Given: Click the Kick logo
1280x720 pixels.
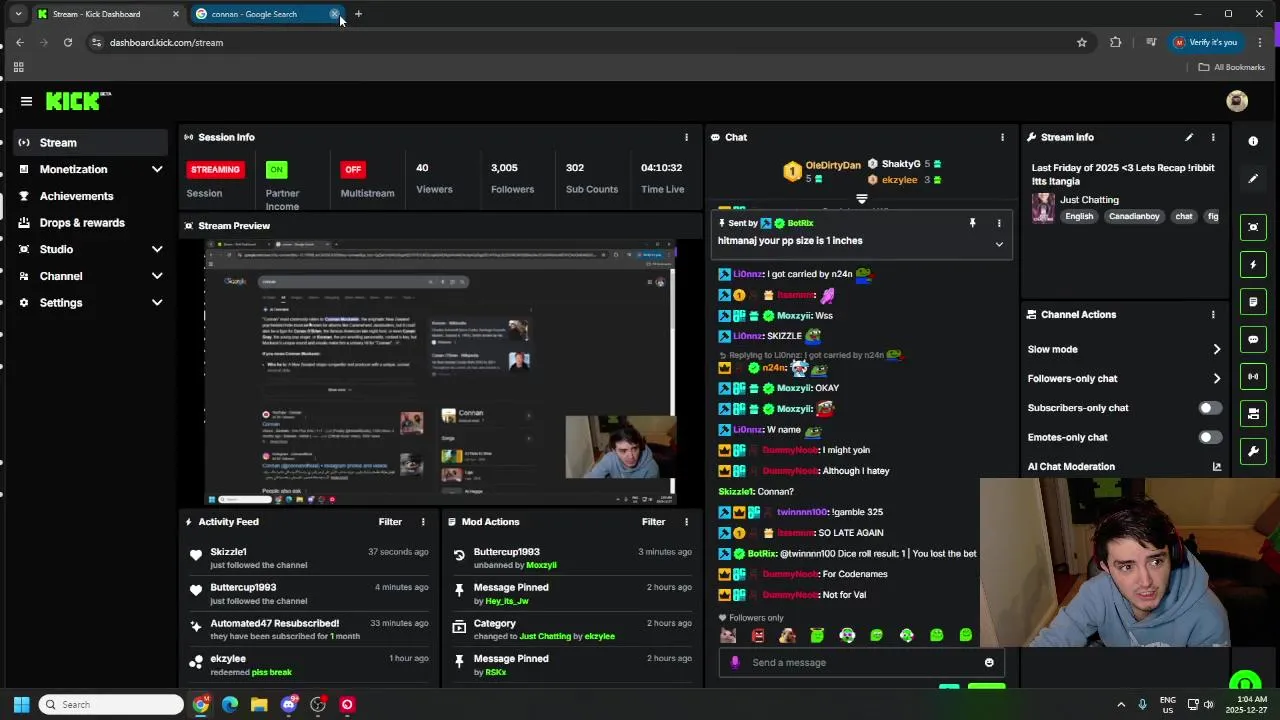Looking at the screenshot, I should coord(78,101).
